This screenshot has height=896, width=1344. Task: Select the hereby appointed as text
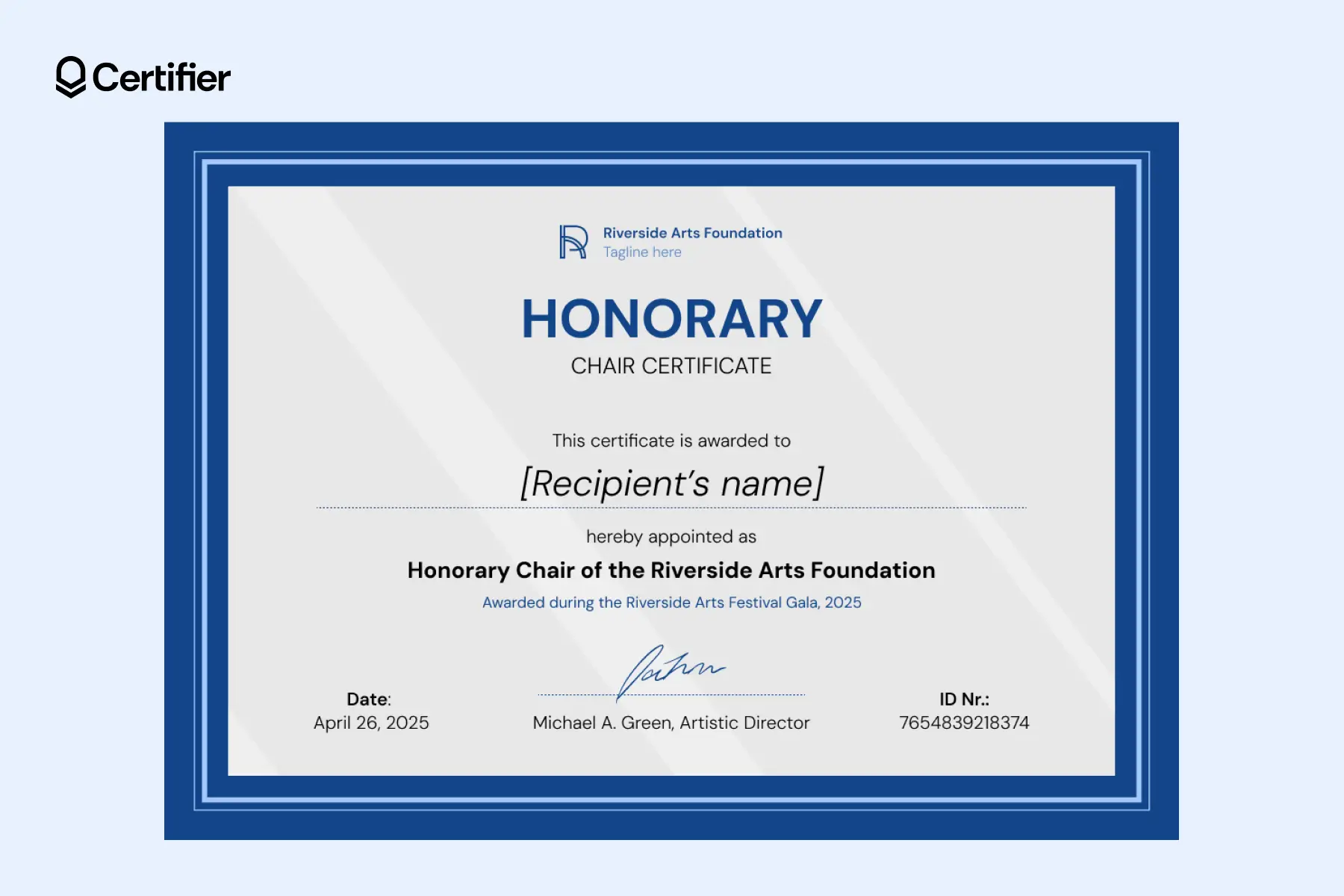point(671,536)
